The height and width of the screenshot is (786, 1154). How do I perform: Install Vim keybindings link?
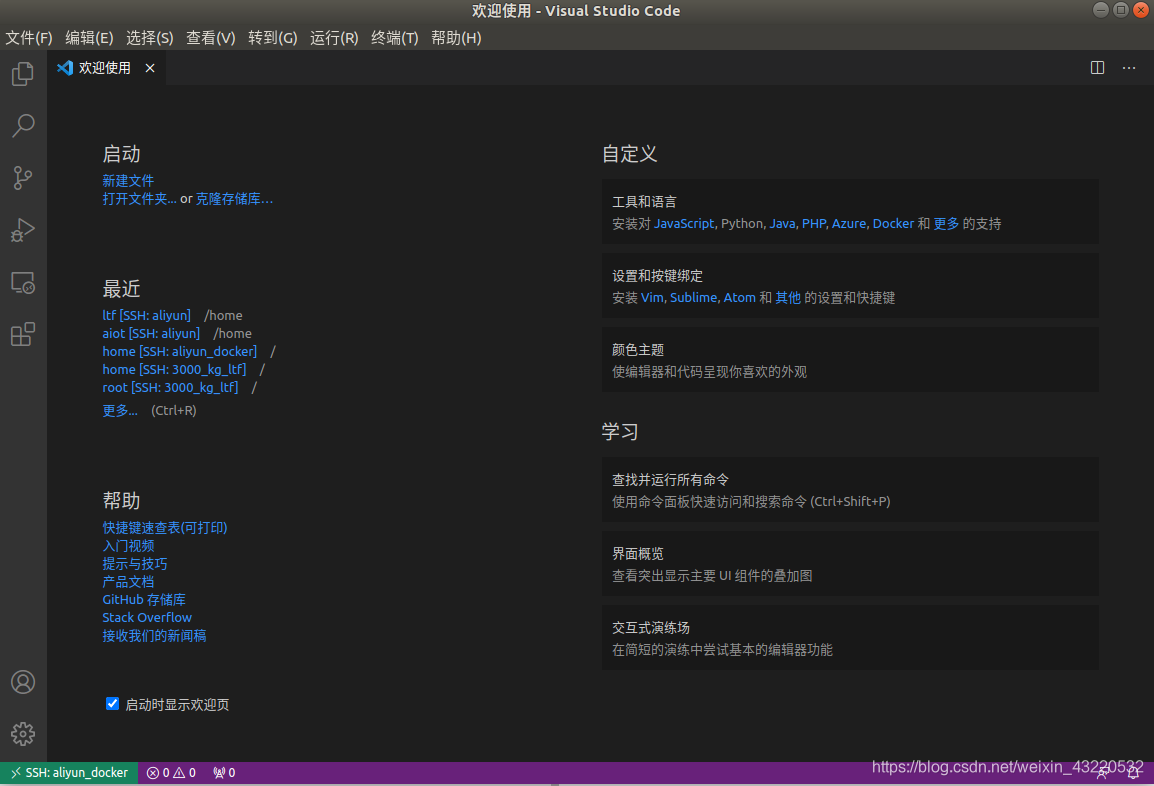pyautogui.click(x=652, y=297)
